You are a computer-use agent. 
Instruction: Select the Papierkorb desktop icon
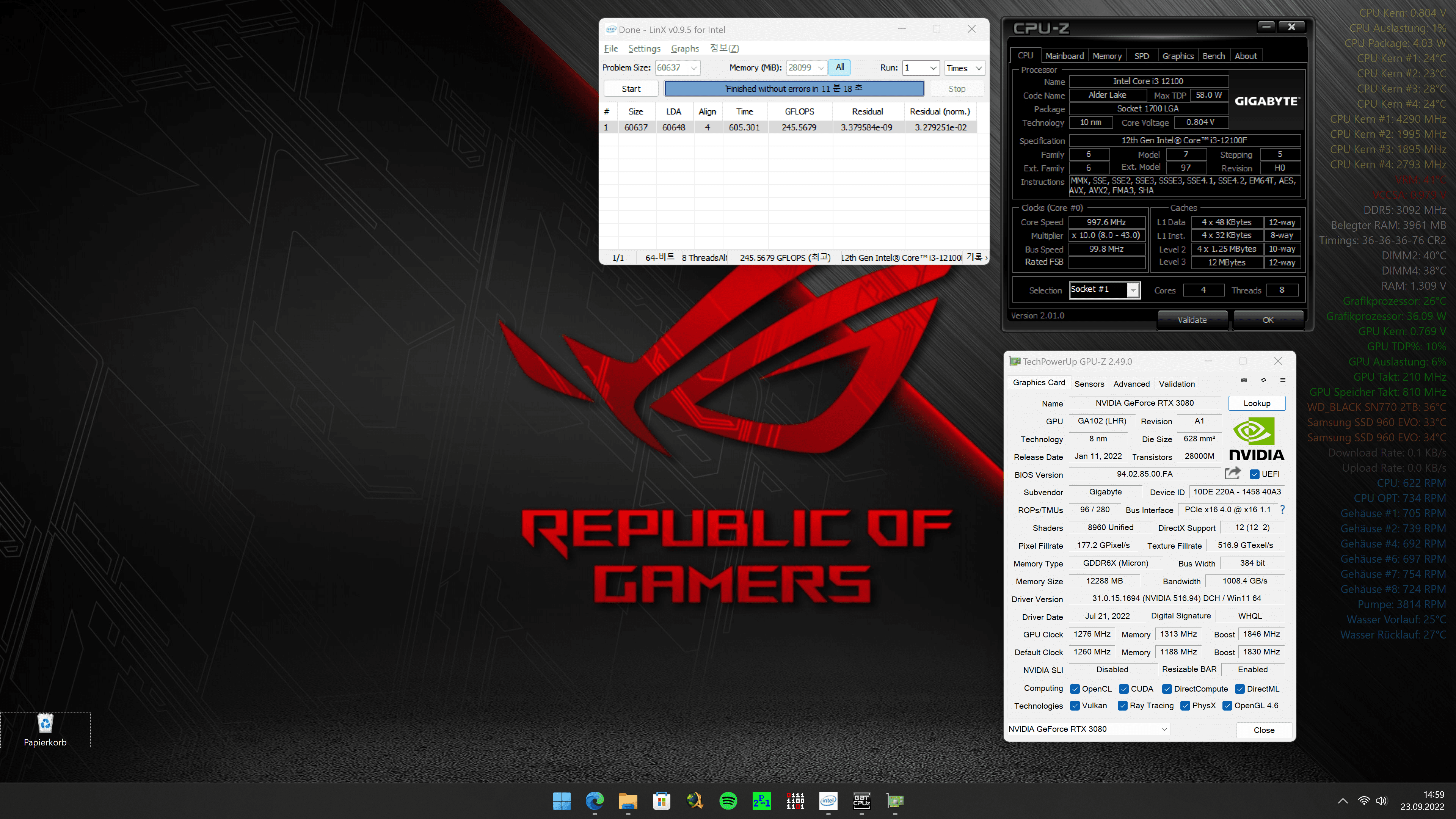point(45,730)
